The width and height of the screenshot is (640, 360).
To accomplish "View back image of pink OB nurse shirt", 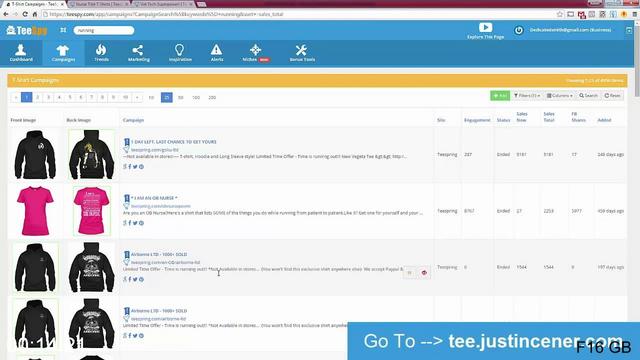I will [x=91, y=211].
